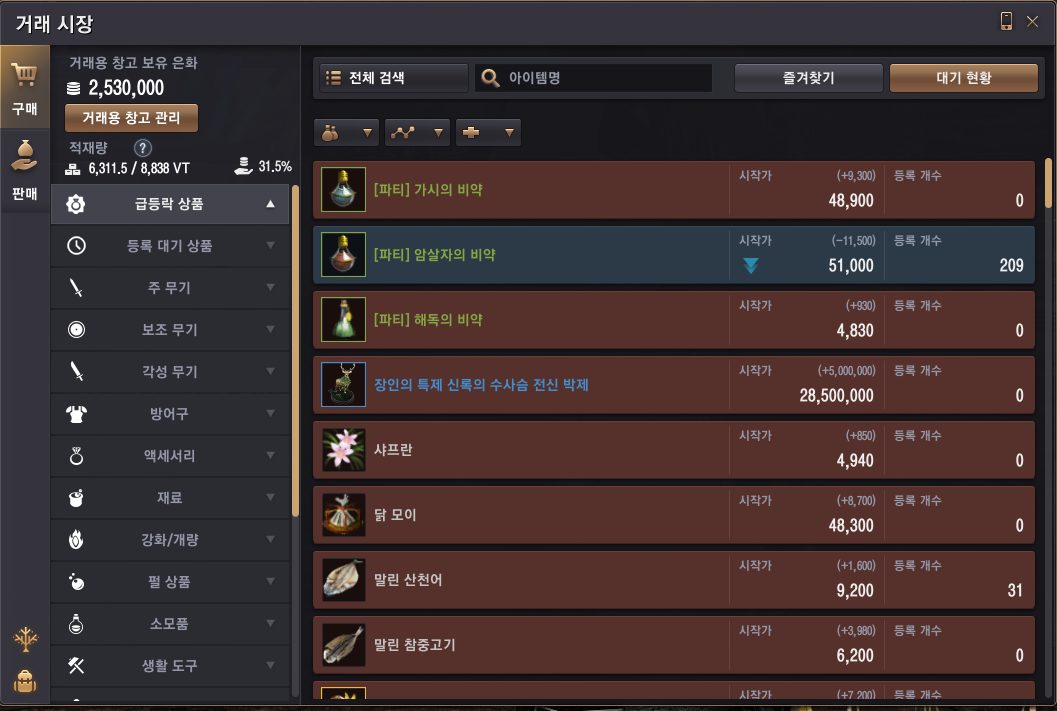Click the 아이템명 search input field
Viewport: 1057px width, 711px height.
point(593,78)
